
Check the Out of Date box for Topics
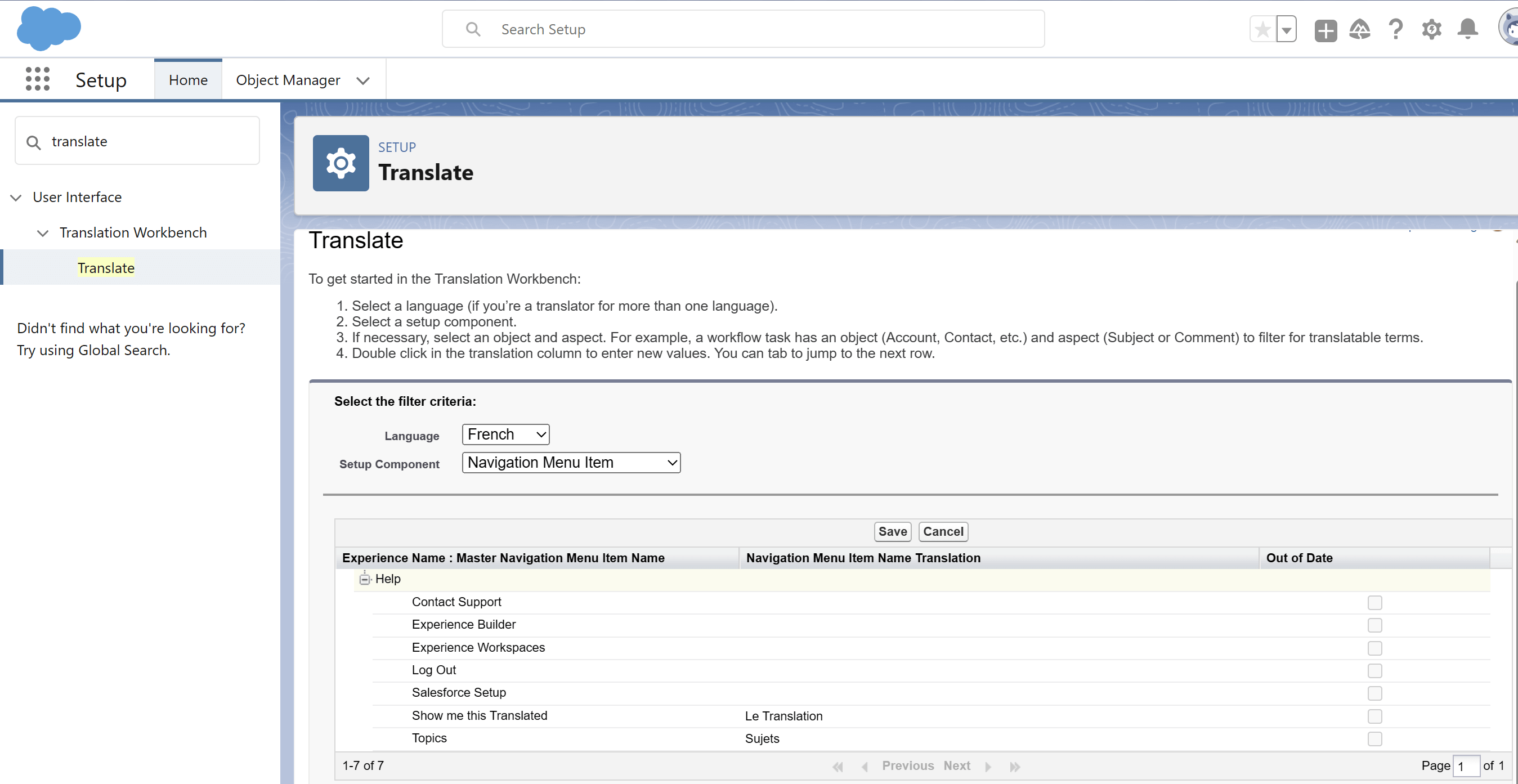1375,739
